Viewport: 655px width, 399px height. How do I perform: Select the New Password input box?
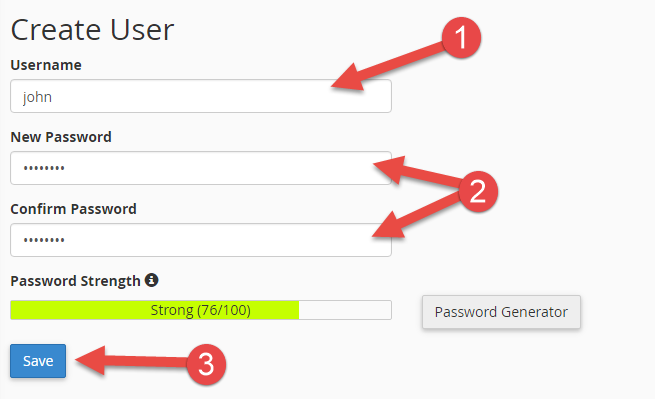(201, 168)
